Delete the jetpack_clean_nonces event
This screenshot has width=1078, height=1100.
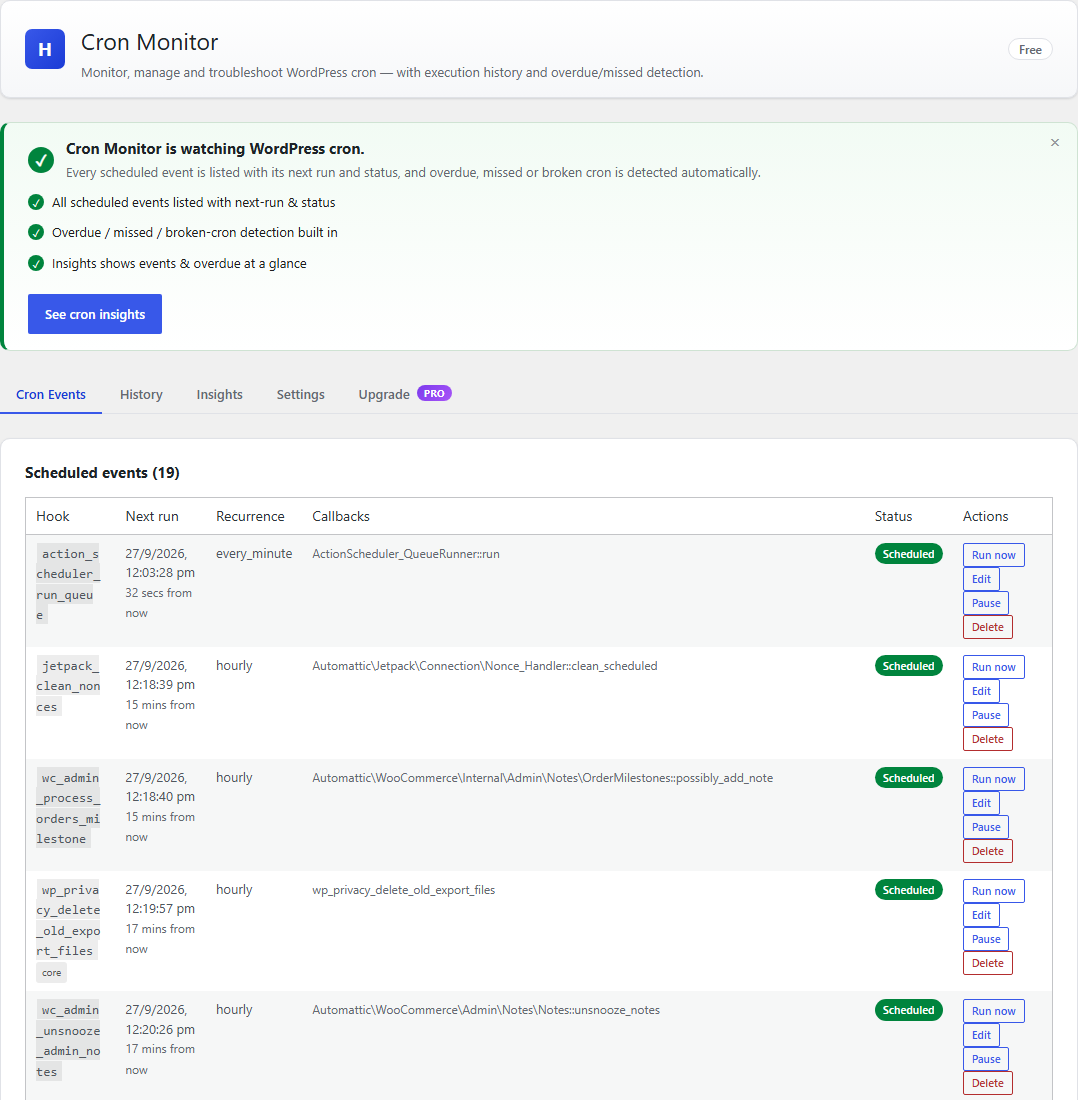pos(988,739)
